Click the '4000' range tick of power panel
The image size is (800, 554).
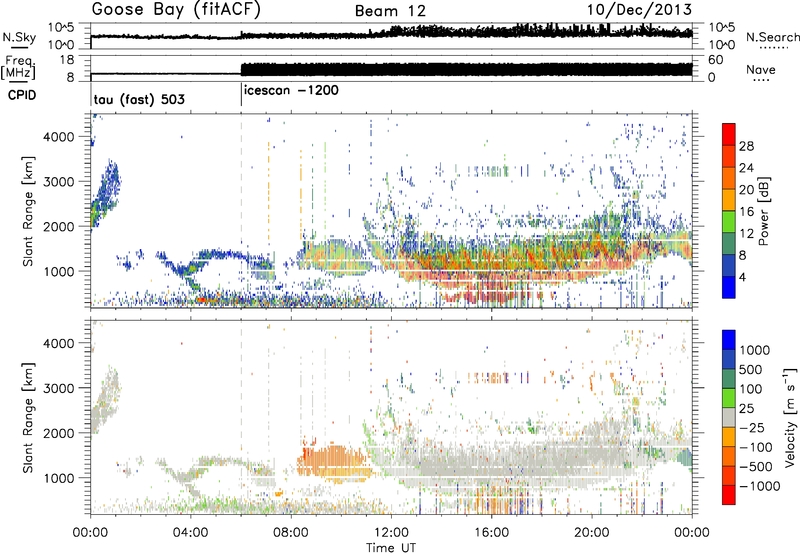59,137
